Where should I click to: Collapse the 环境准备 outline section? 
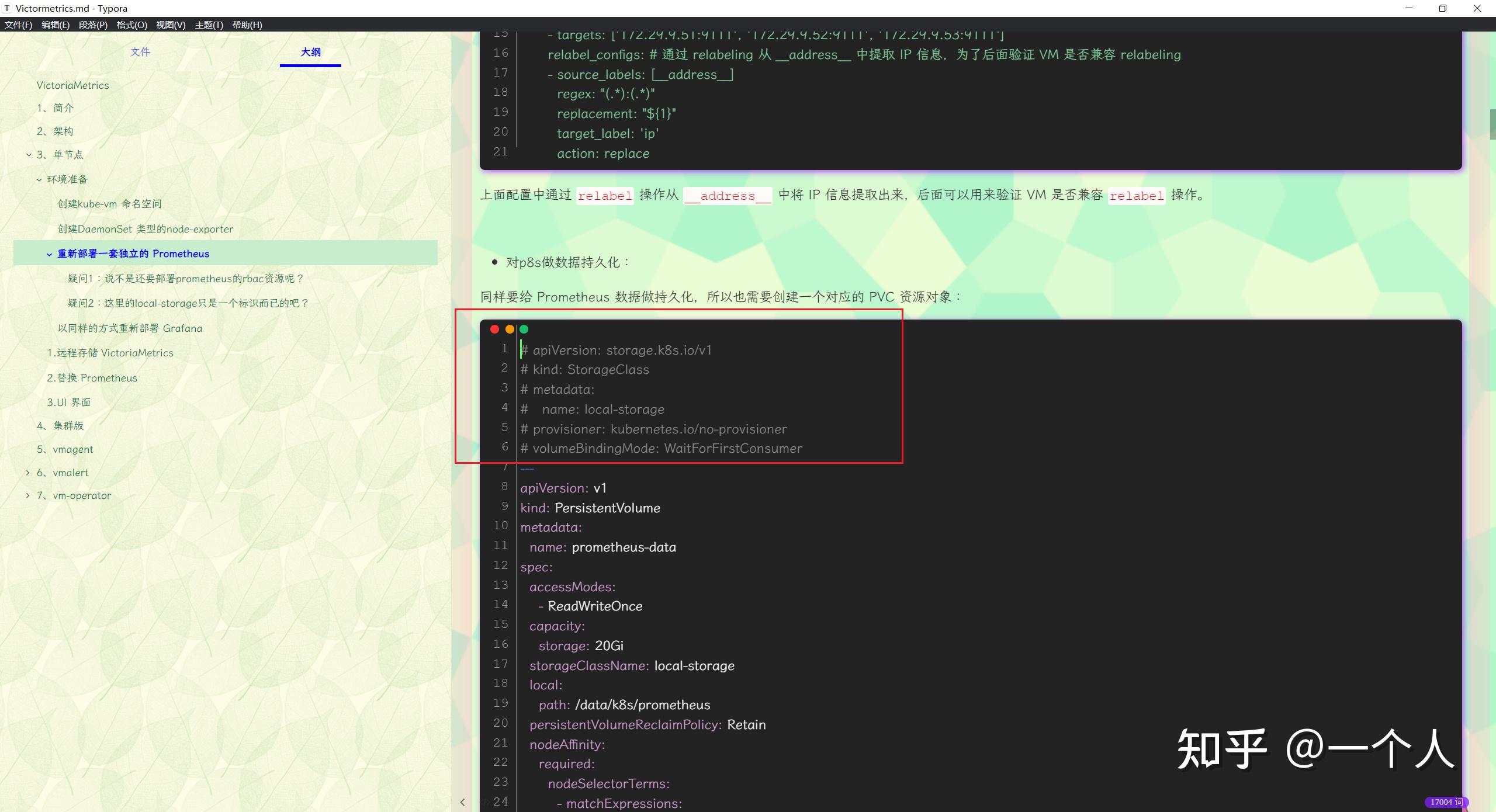39,179
